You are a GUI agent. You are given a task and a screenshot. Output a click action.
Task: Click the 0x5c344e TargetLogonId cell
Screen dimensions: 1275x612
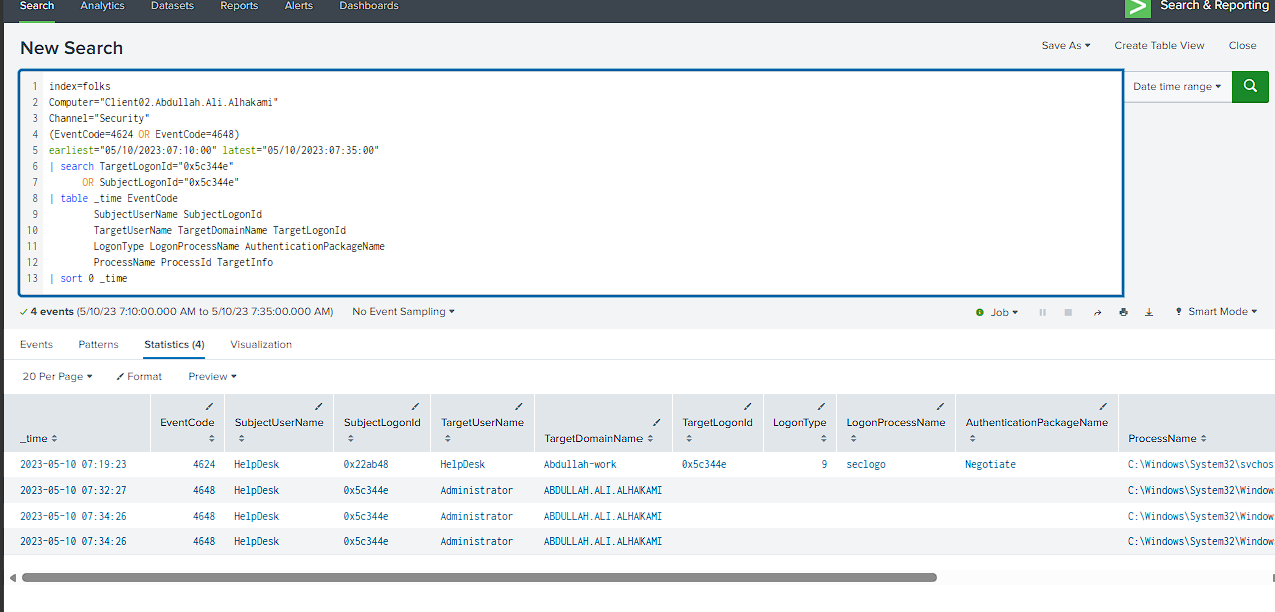tap(704, 465)
